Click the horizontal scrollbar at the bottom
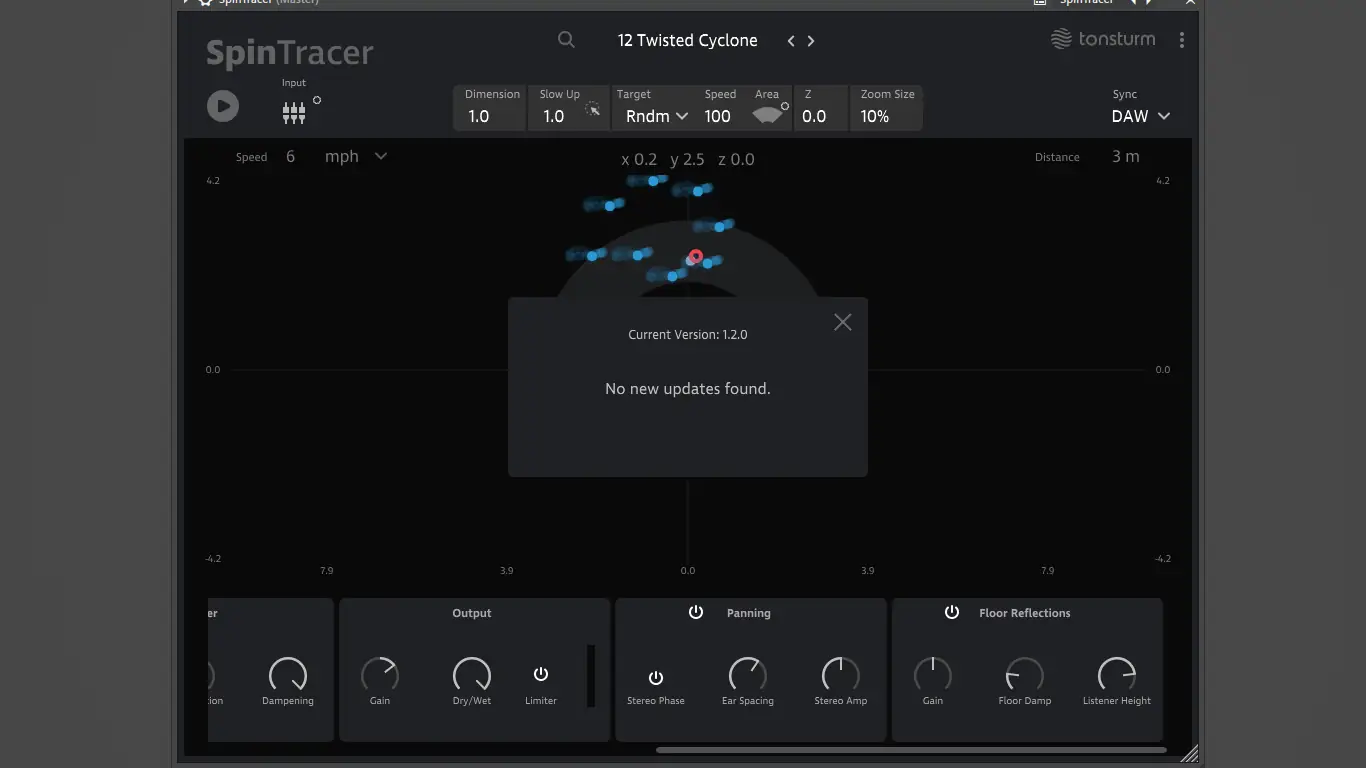1366x768 pixels. (x=911, y=749)
